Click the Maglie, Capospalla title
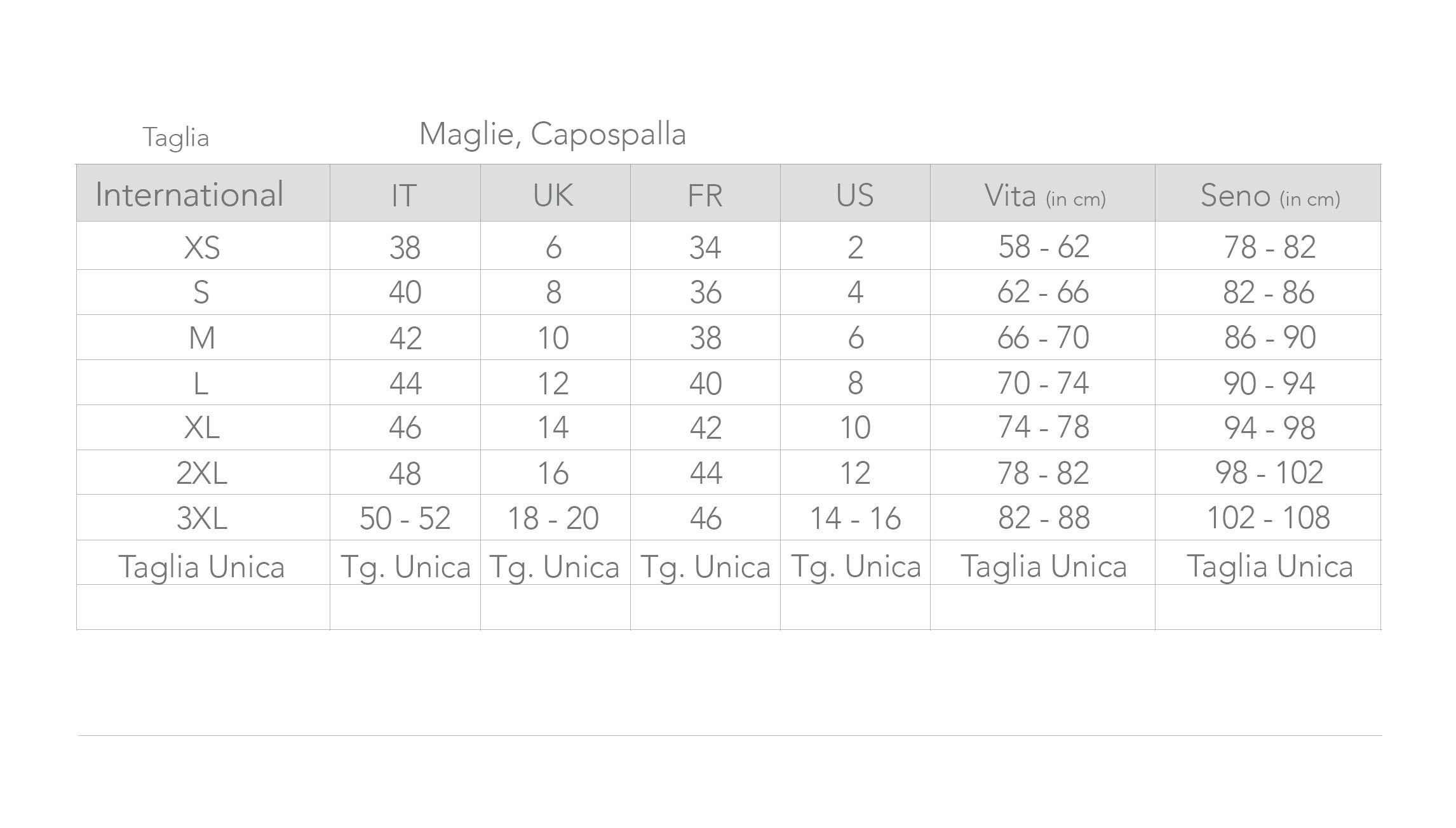1456x828 pixels. [x=553, y=135]
